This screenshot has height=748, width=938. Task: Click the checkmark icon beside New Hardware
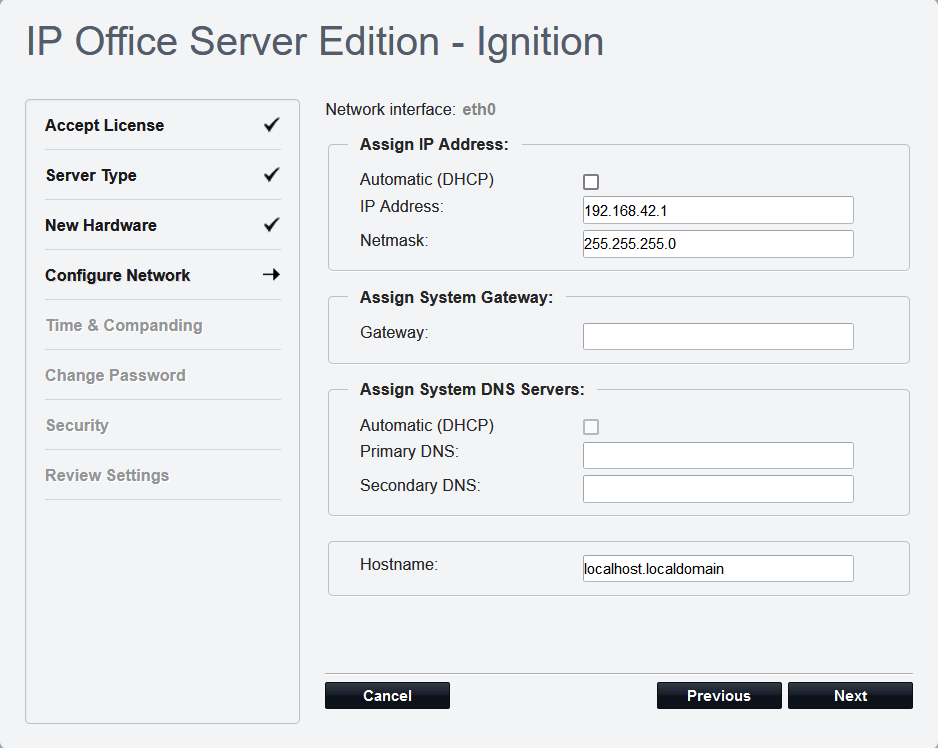click(x=272, y=224)
